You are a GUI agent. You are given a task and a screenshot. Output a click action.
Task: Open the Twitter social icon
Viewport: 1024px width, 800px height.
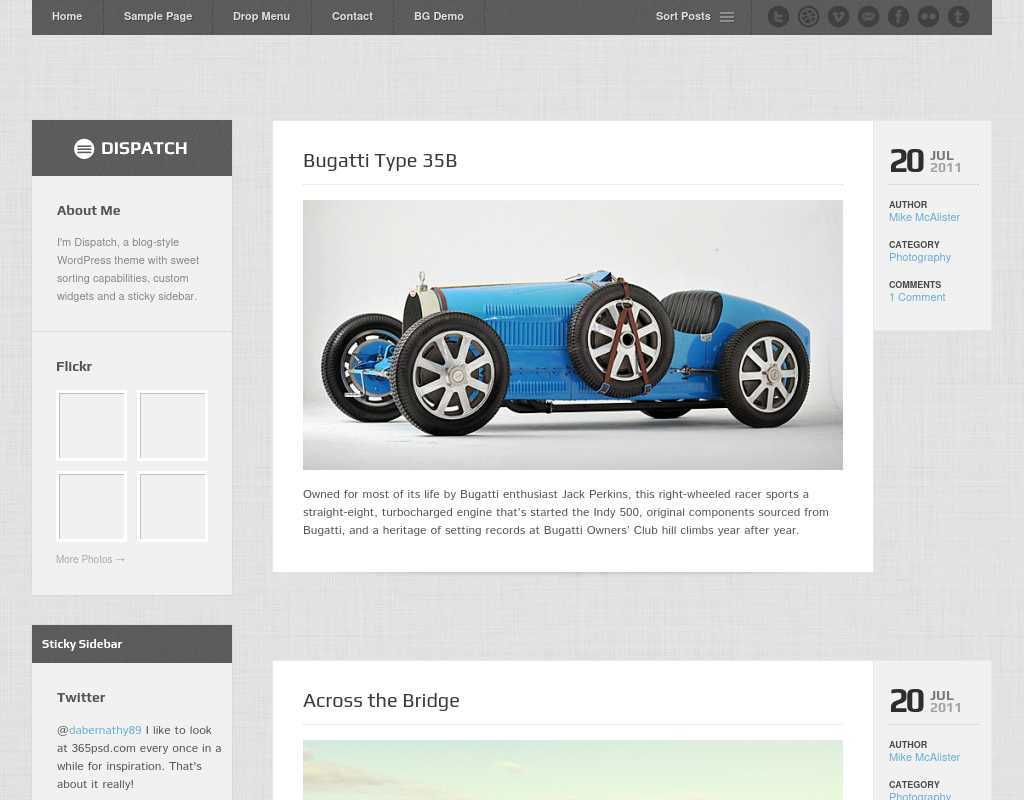pyautogui.click(x=778, y=17)
